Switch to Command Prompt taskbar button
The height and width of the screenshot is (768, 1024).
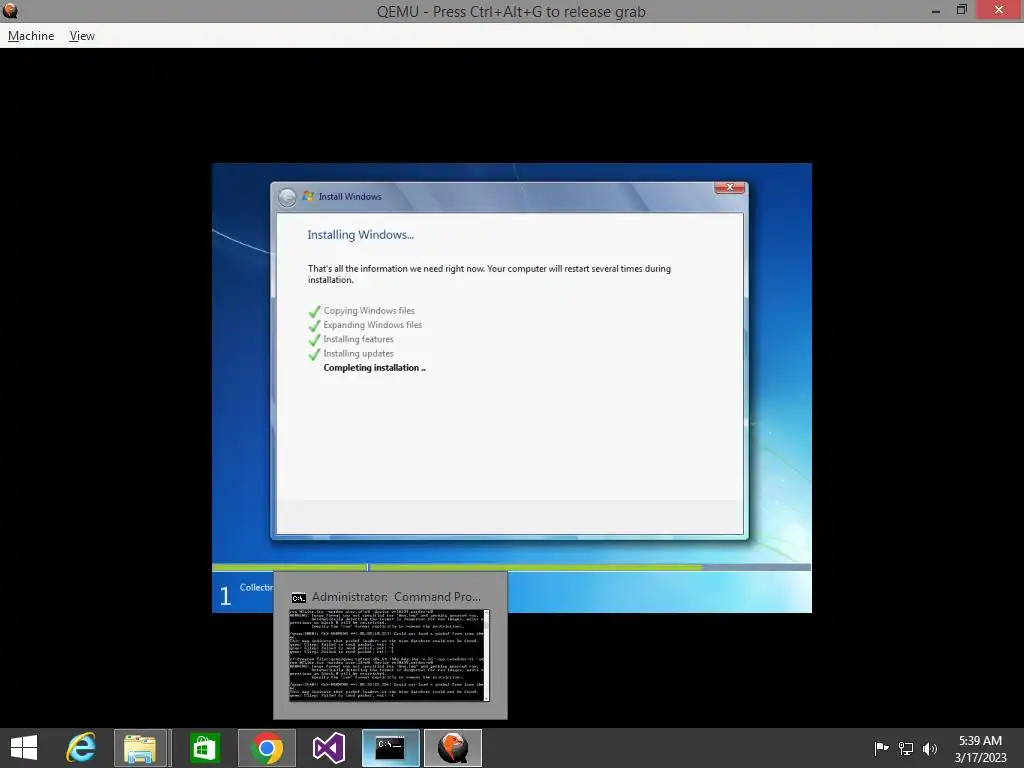[391, 748]
